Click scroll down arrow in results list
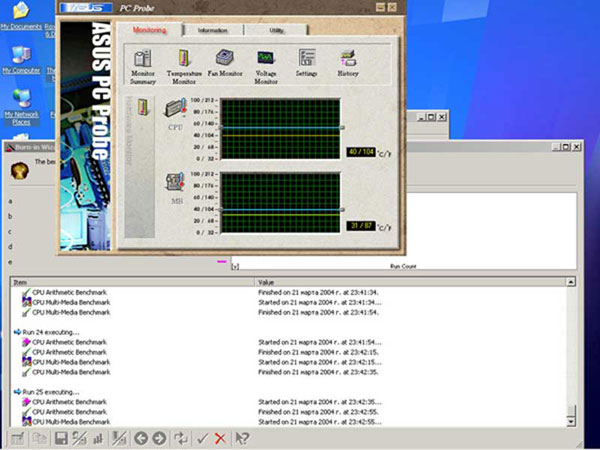This screenshot has width=600, height=450. pos(571,422)
